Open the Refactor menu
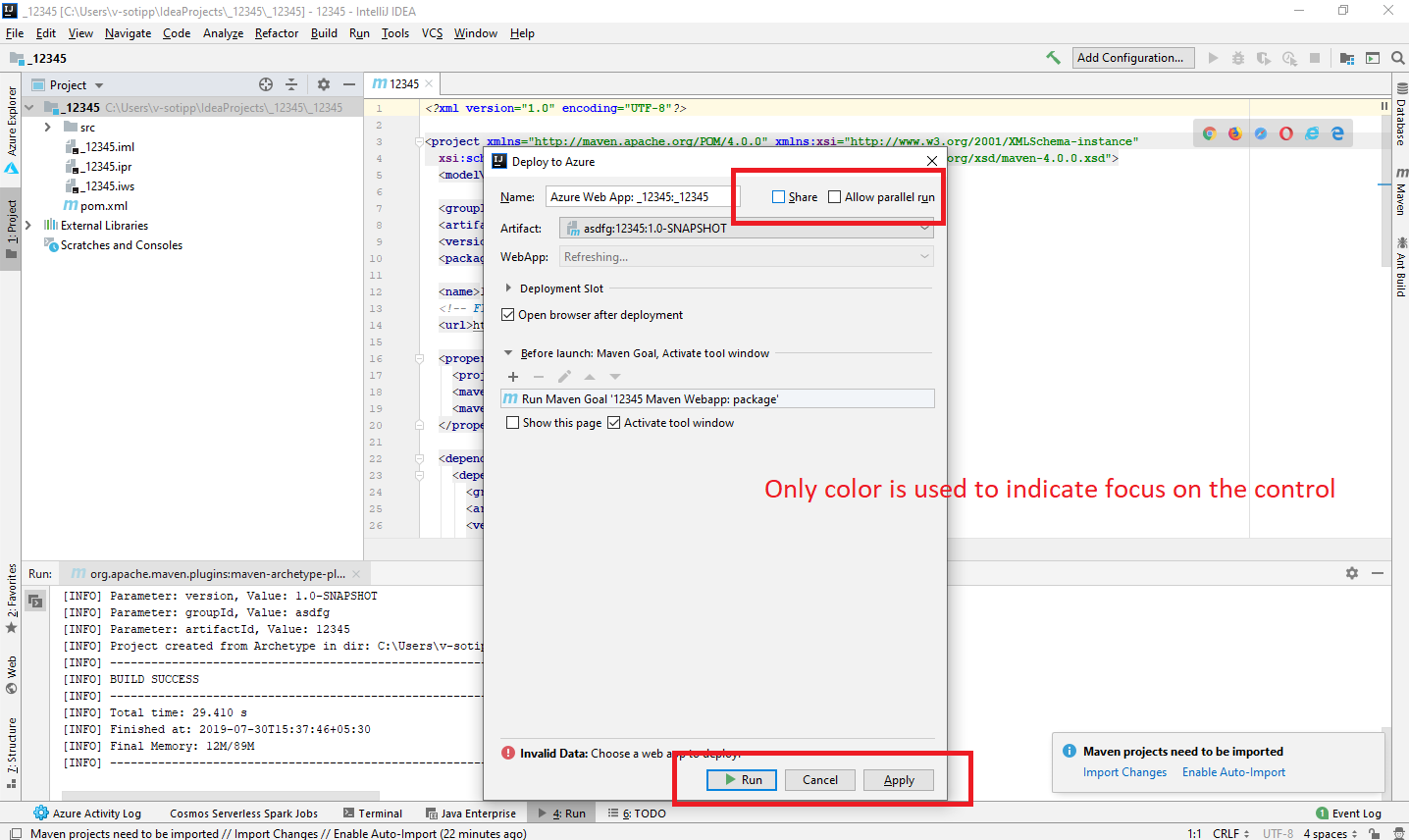 (x=276, y=32)
